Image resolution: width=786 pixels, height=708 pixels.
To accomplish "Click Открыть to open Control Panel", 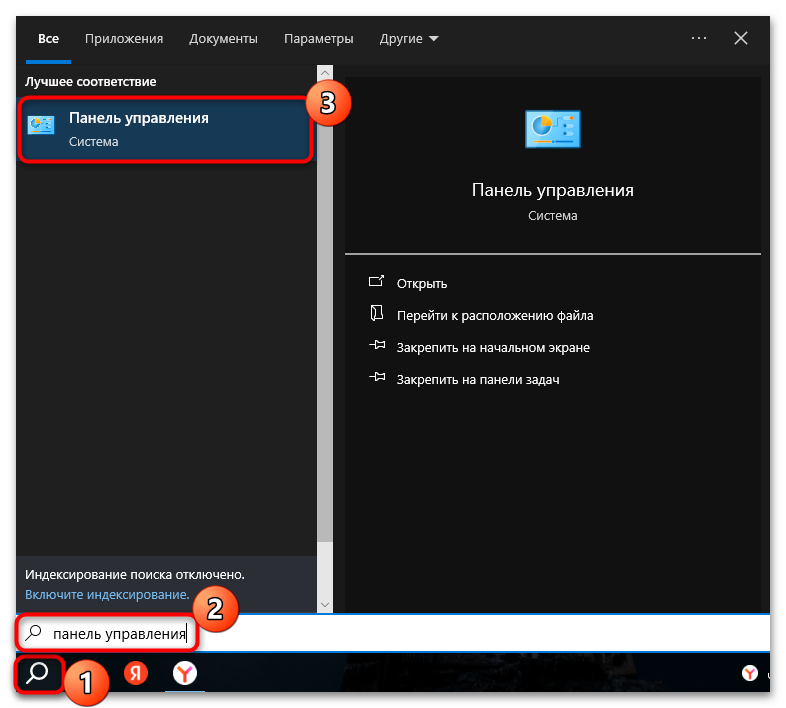I will click(421, 283).
